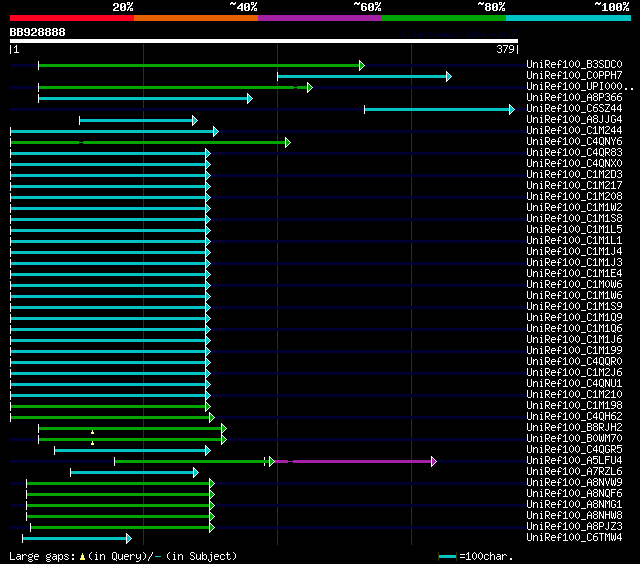Click the orange ~40% identity legend segment
The width and height of the screenshot is (640, 564).
196,18
